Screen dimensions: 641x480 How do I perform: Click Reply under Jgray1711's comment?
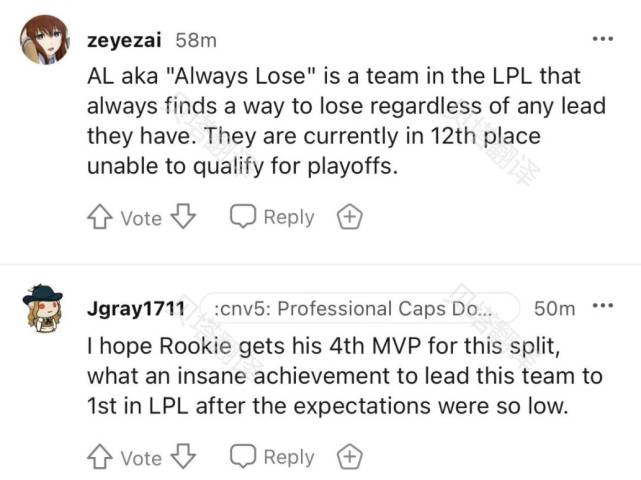(x=273, y=457)
